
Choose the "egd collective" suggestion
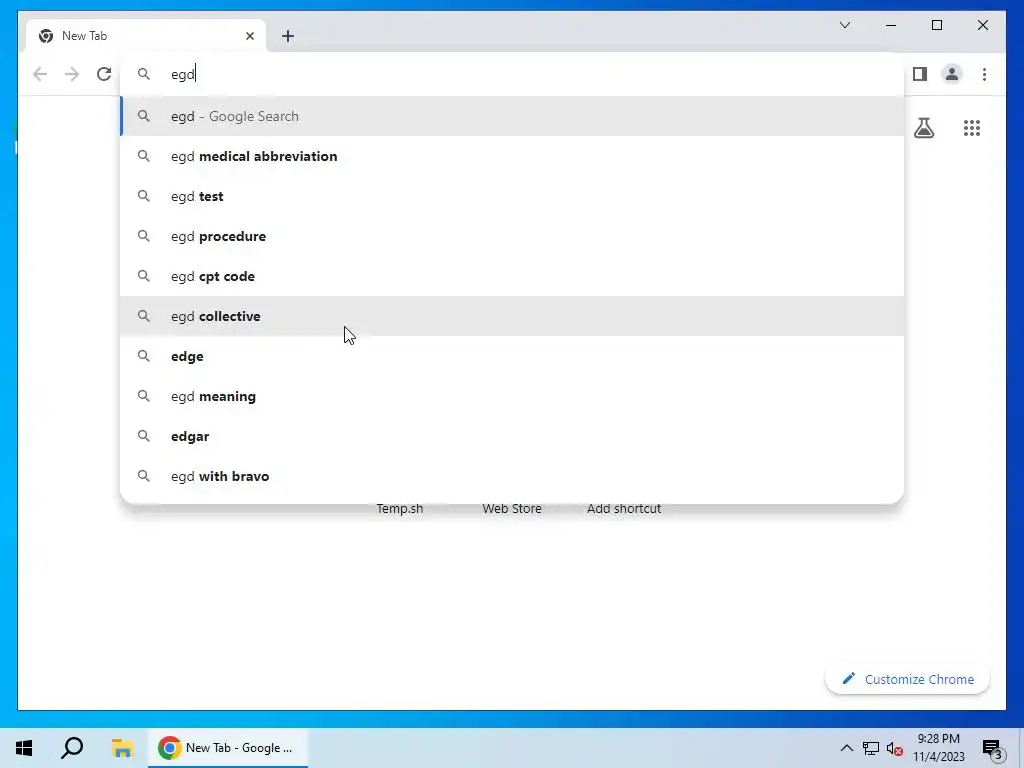[512, 316]
